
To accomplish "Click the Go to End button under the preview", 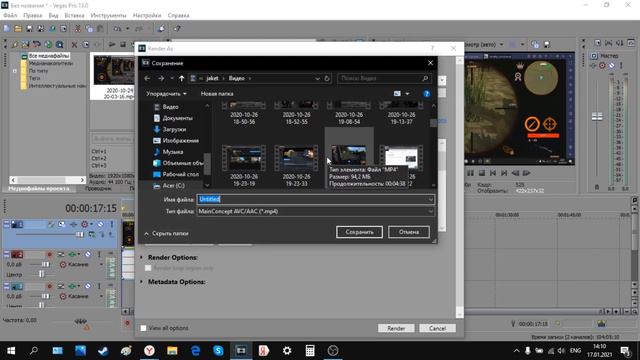I will tap(504, 173).
